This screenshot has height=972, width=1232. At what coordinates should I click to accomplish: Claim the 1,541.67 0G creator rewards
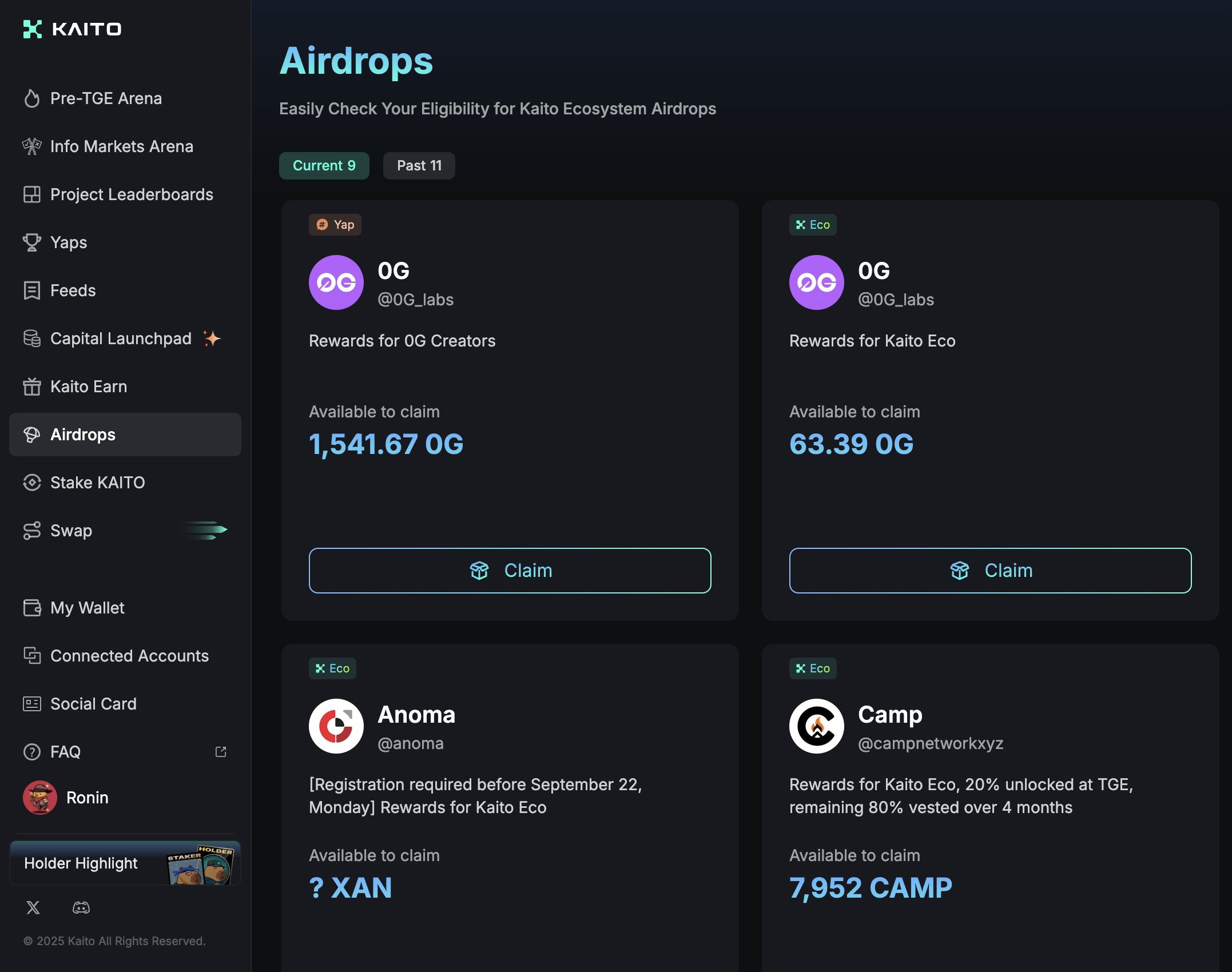(x=509, y=569)
